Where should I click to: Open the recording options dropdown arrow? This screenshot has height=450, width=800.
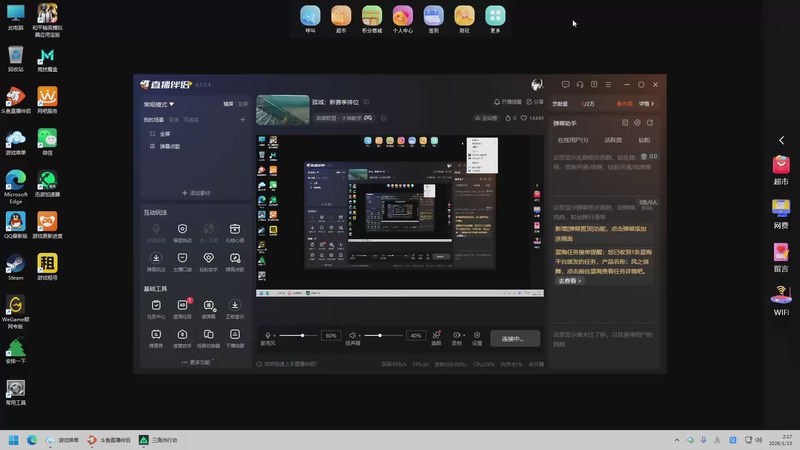[464, 336]
